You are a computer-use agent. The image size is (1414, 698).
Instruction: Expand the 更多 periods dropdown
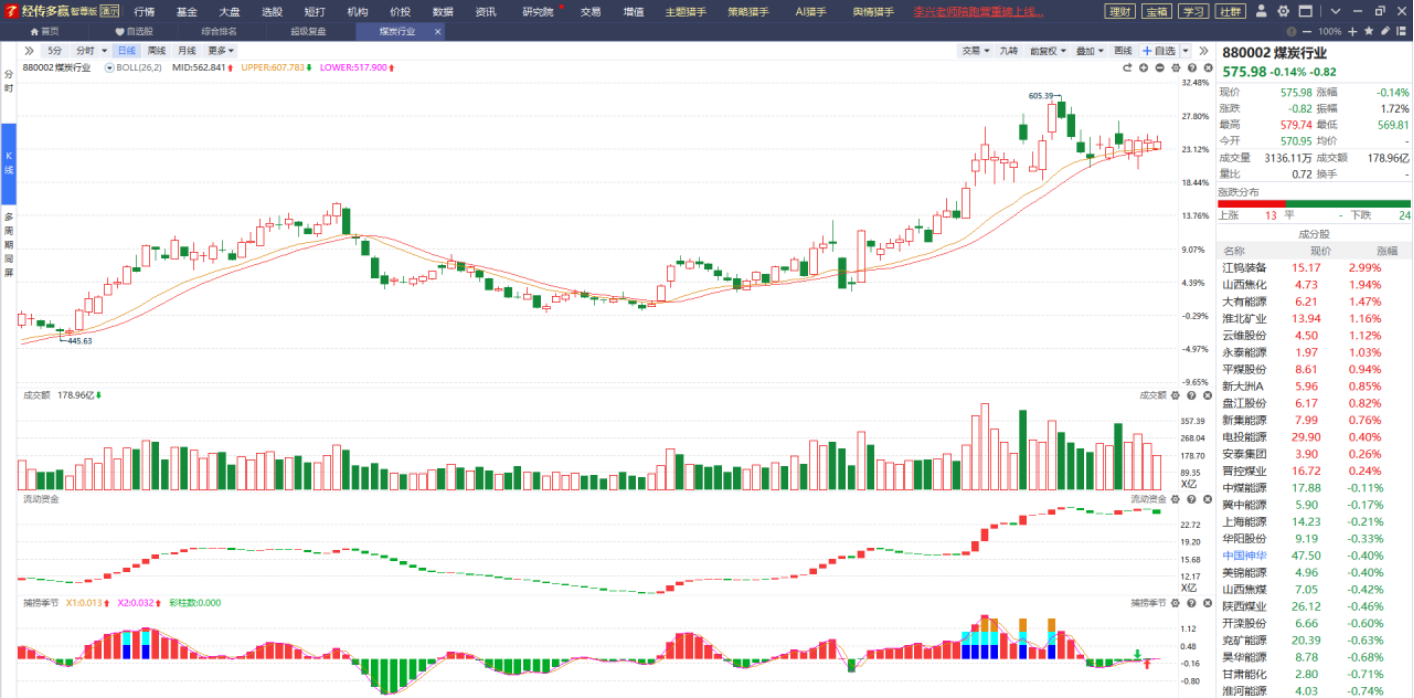[221, 51]
